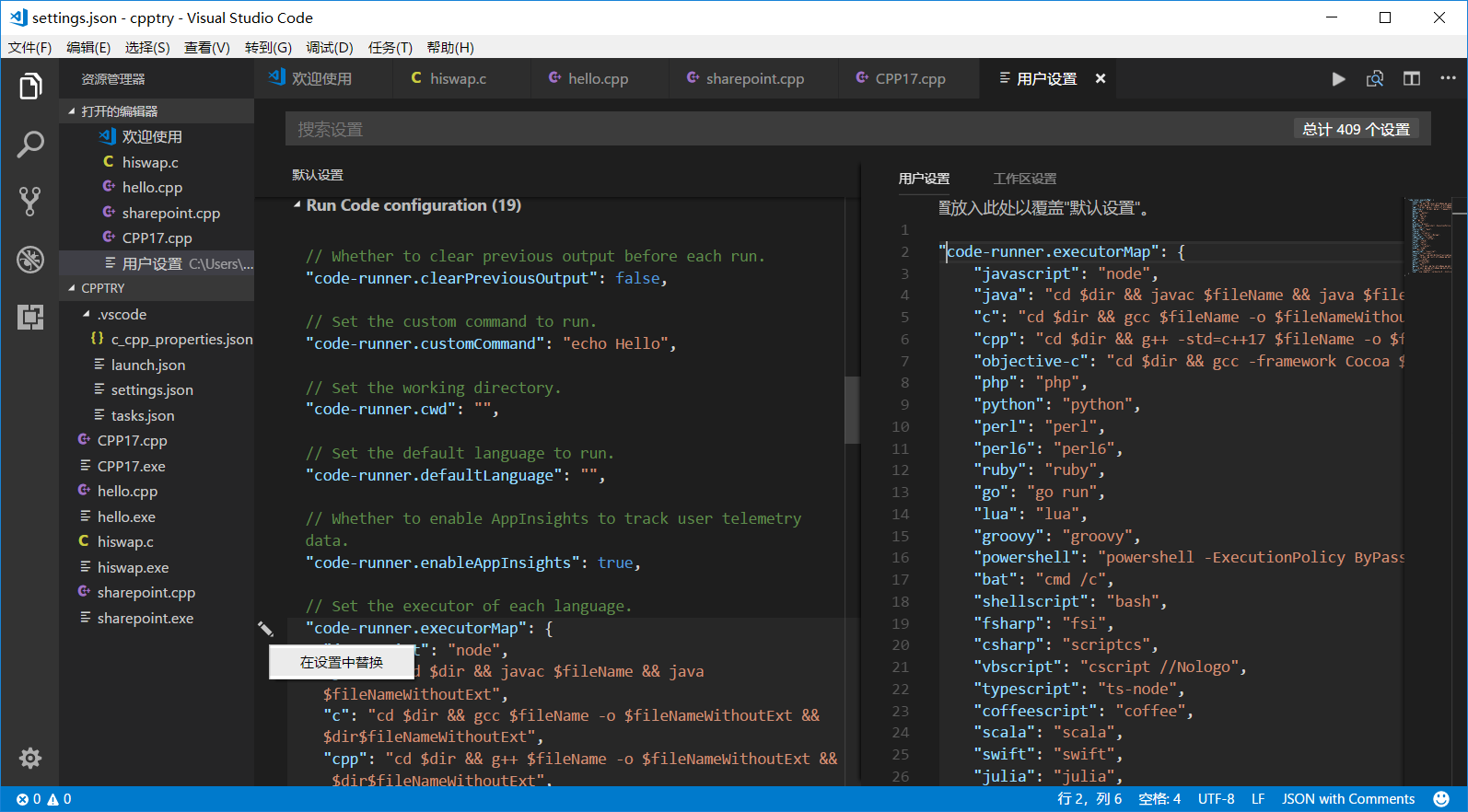This screenshot has height=812, width=1468.
Task: Open the 编辑(E) menu
Action: coord(88,48)
